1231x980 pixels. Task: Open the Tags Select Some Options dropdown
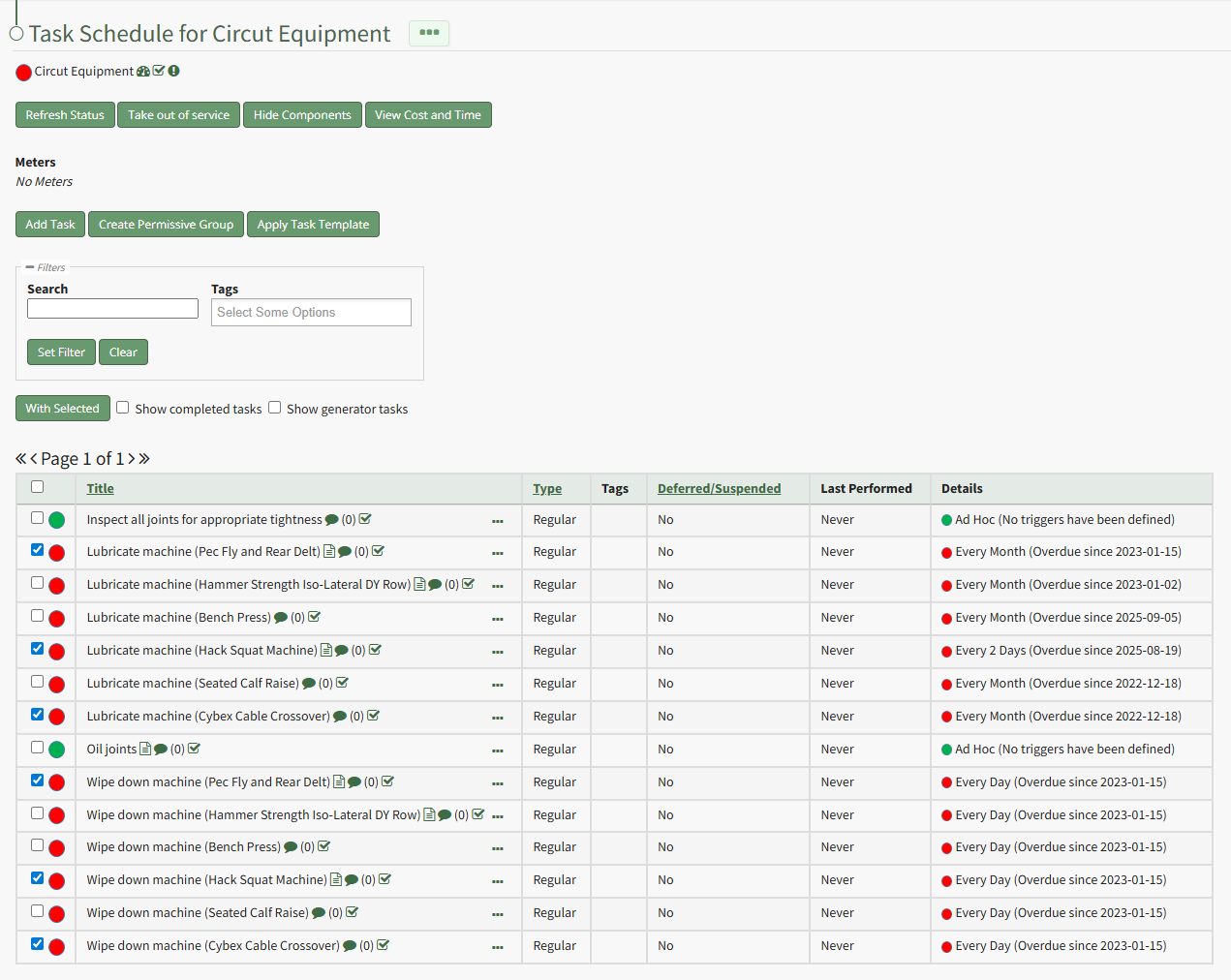pyautogui.click(x=311, y=312)
